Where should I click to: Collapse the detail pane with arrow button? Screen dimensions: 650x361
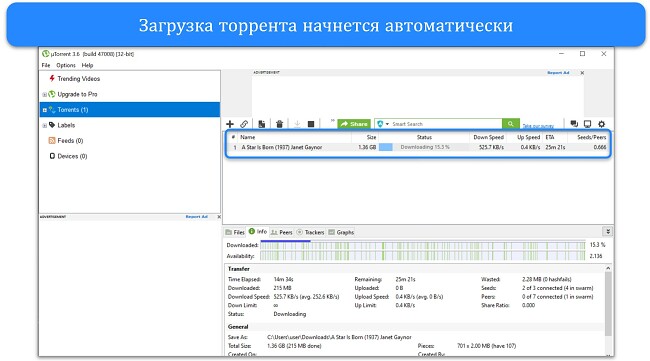click(607, 232)
